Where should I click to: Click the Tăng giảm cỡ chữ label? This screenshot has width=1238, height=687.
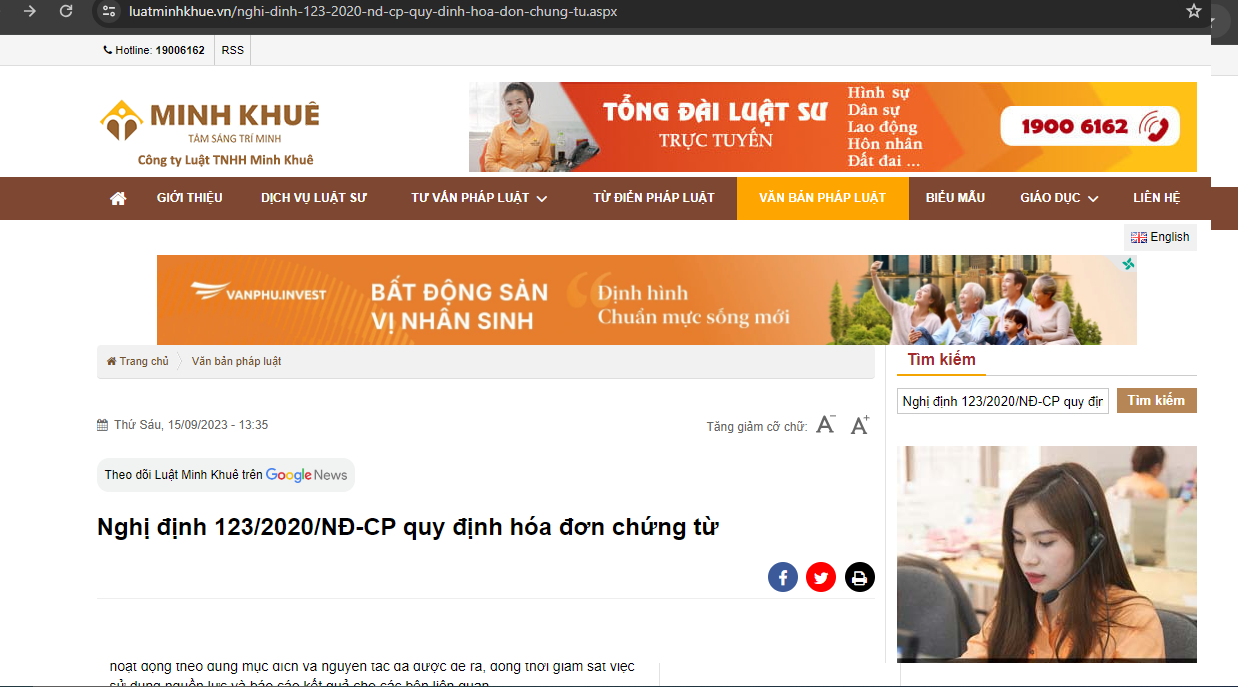757,427
